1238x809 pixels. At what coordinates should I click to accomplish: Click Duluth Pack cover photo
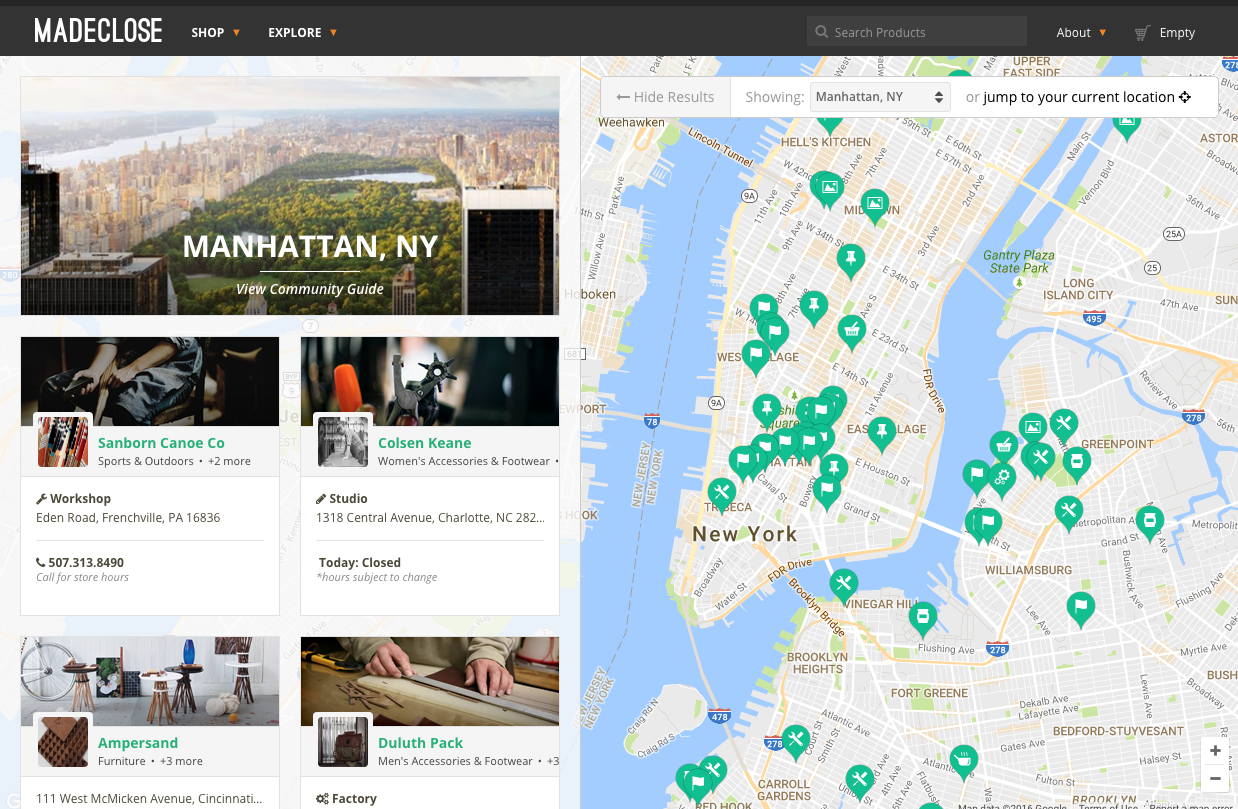pyautogui.click(x=430, y=681)
